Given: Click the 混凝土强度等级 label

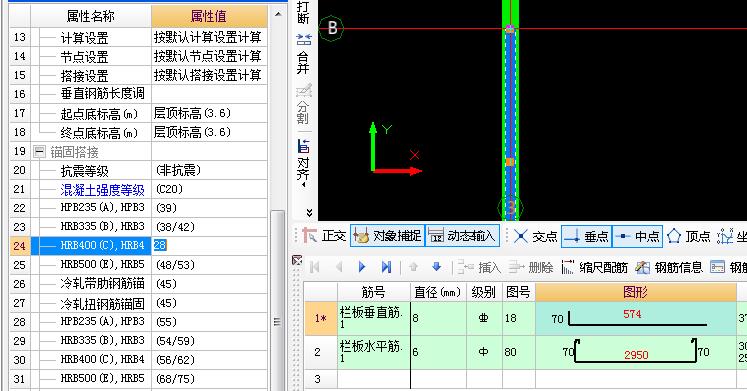Looking at the screenshot, I should (102, 190).
